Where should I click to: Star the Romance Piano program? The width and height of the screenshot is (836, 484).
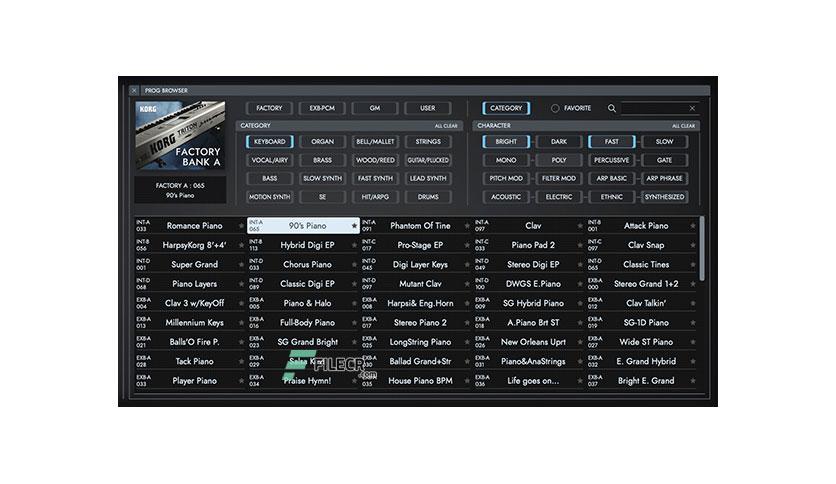click(x=241, y=226)
